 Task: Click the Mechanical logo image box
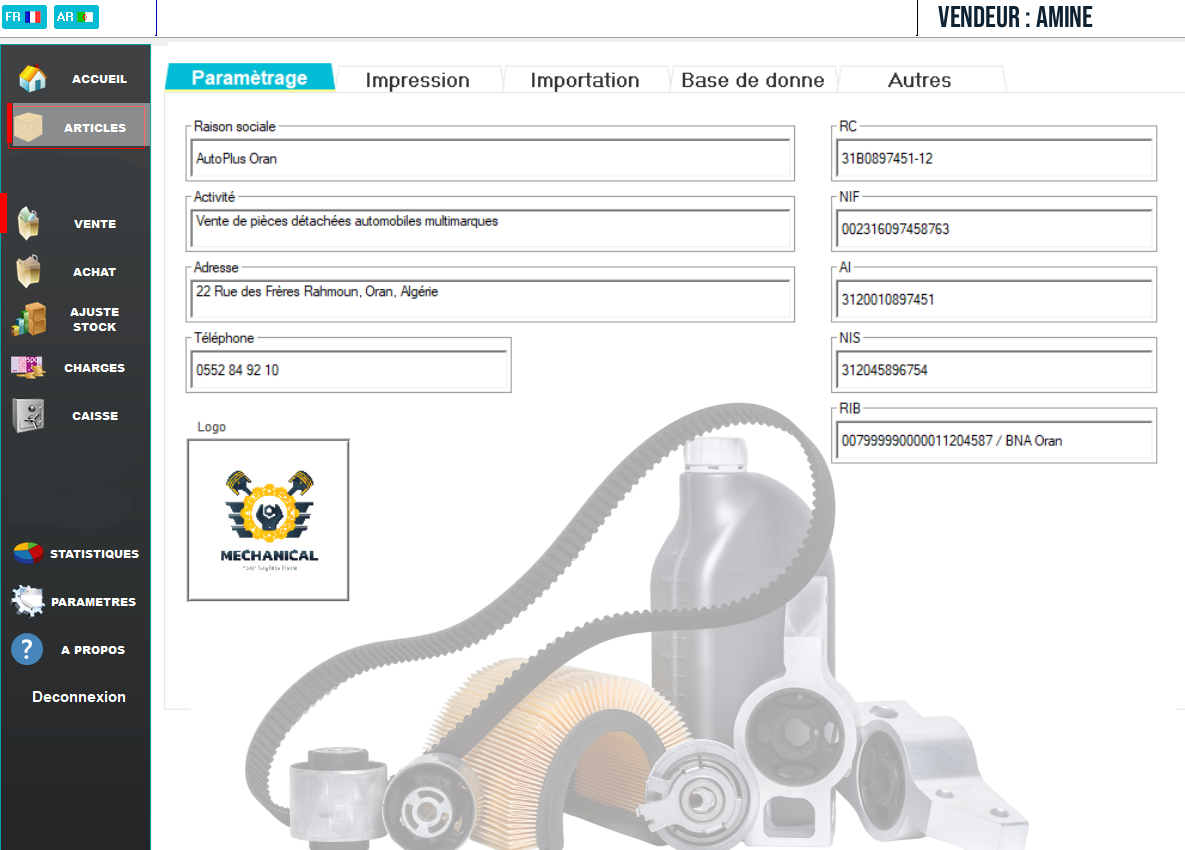268,520
